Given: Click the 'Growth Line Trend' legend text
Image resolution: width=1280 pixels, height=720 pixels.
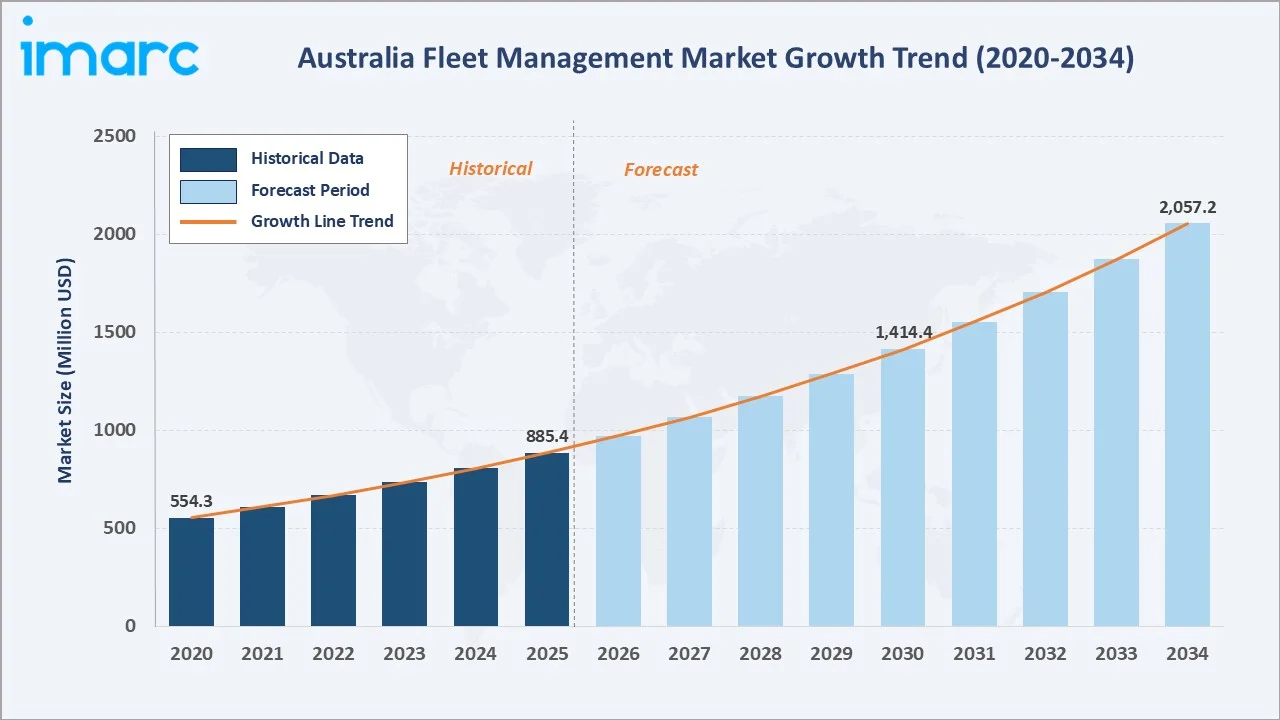Looking at the screenshot, I should tap(322, 221).
